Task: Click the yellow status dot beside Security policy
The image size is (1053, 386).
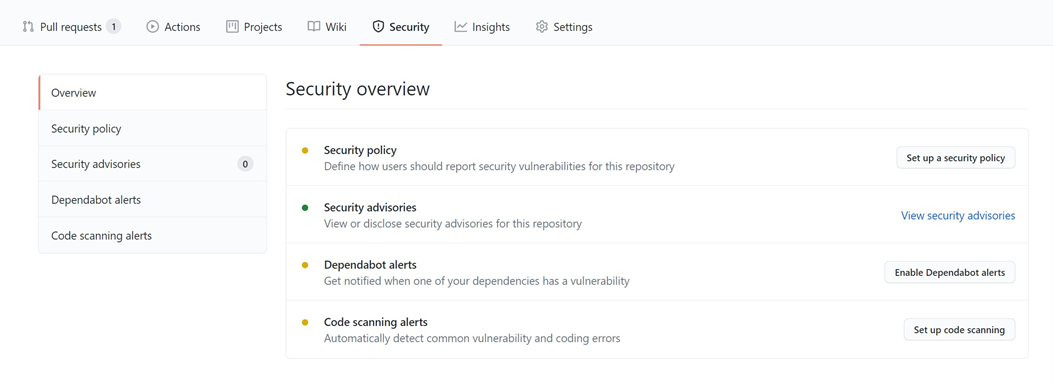Action: [305, 150]
